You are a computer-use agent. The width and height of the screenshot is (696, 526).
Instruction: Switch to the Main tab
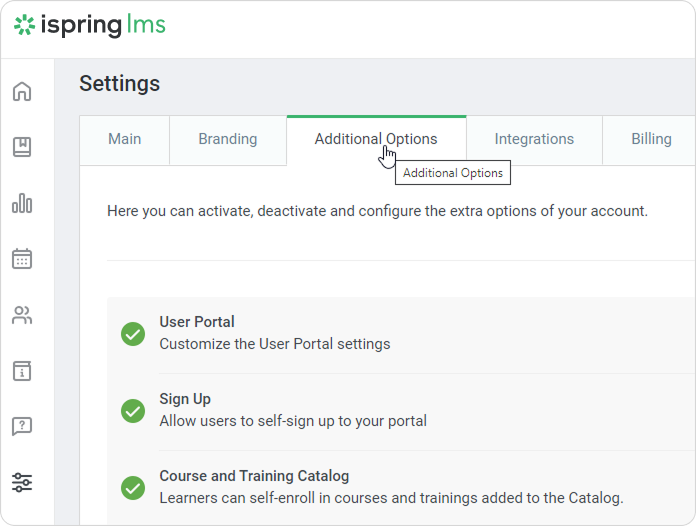(x=124, y=139)
